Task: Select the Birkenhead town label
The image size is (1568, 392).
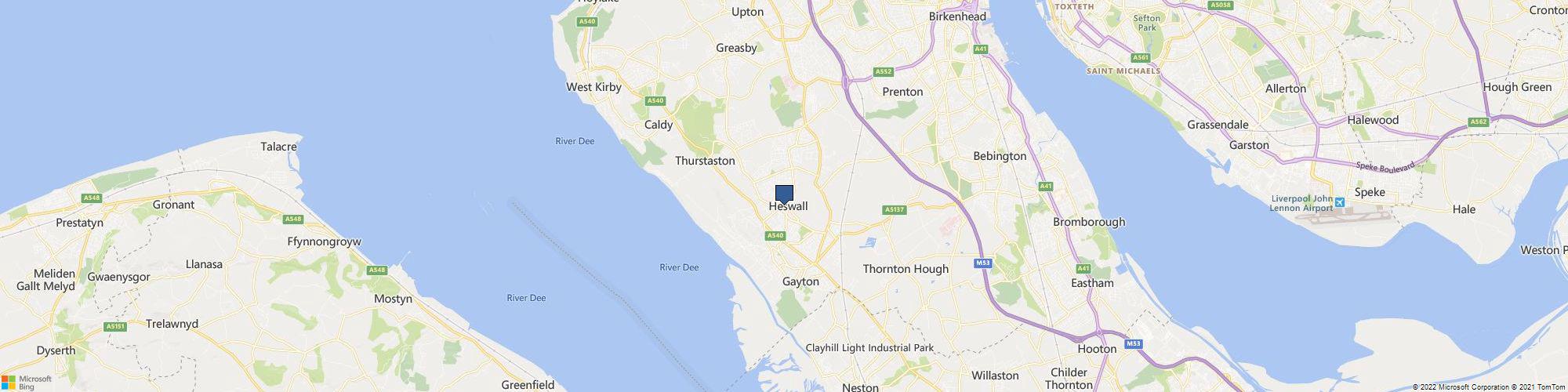Action: (x=956, y=16)
